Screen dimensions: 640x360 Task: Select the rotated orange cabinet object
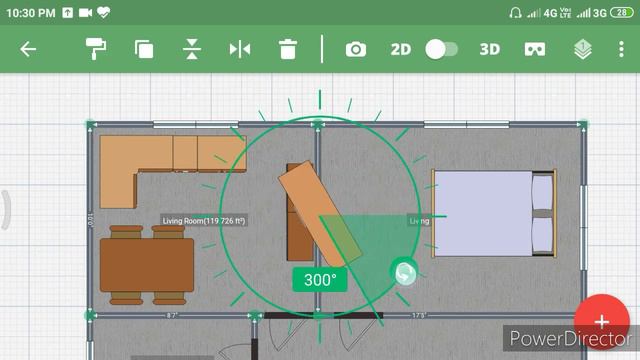click(x=320, y=214)
